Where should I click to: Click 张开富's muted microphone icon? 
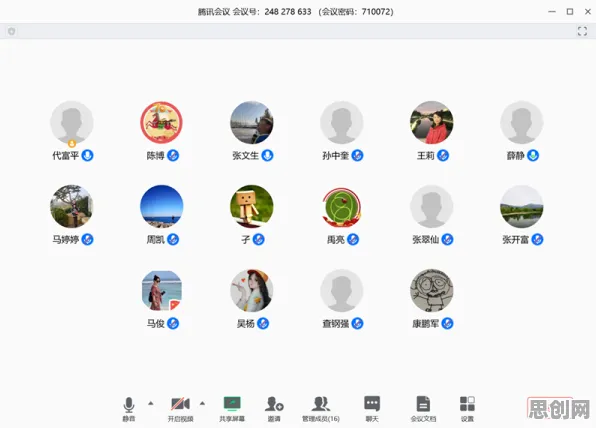coord(537,239)
